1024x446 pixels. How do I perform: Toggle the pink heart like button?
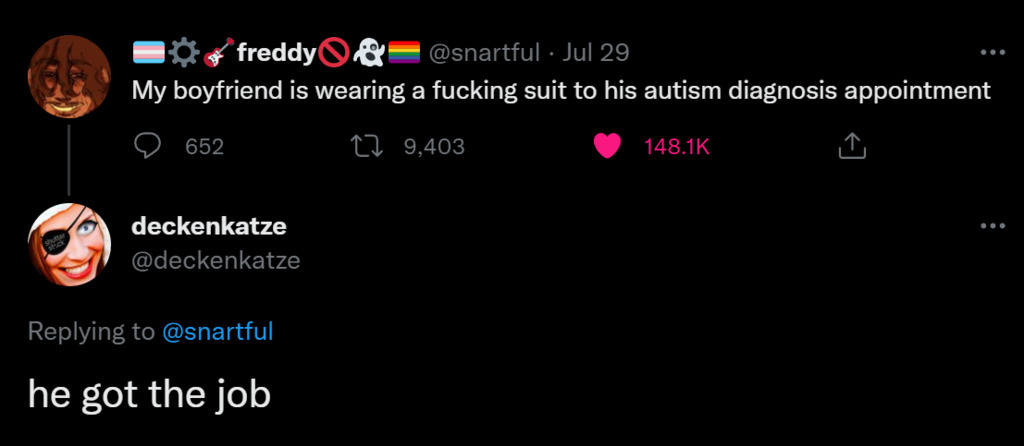click(x=607, y=147)
